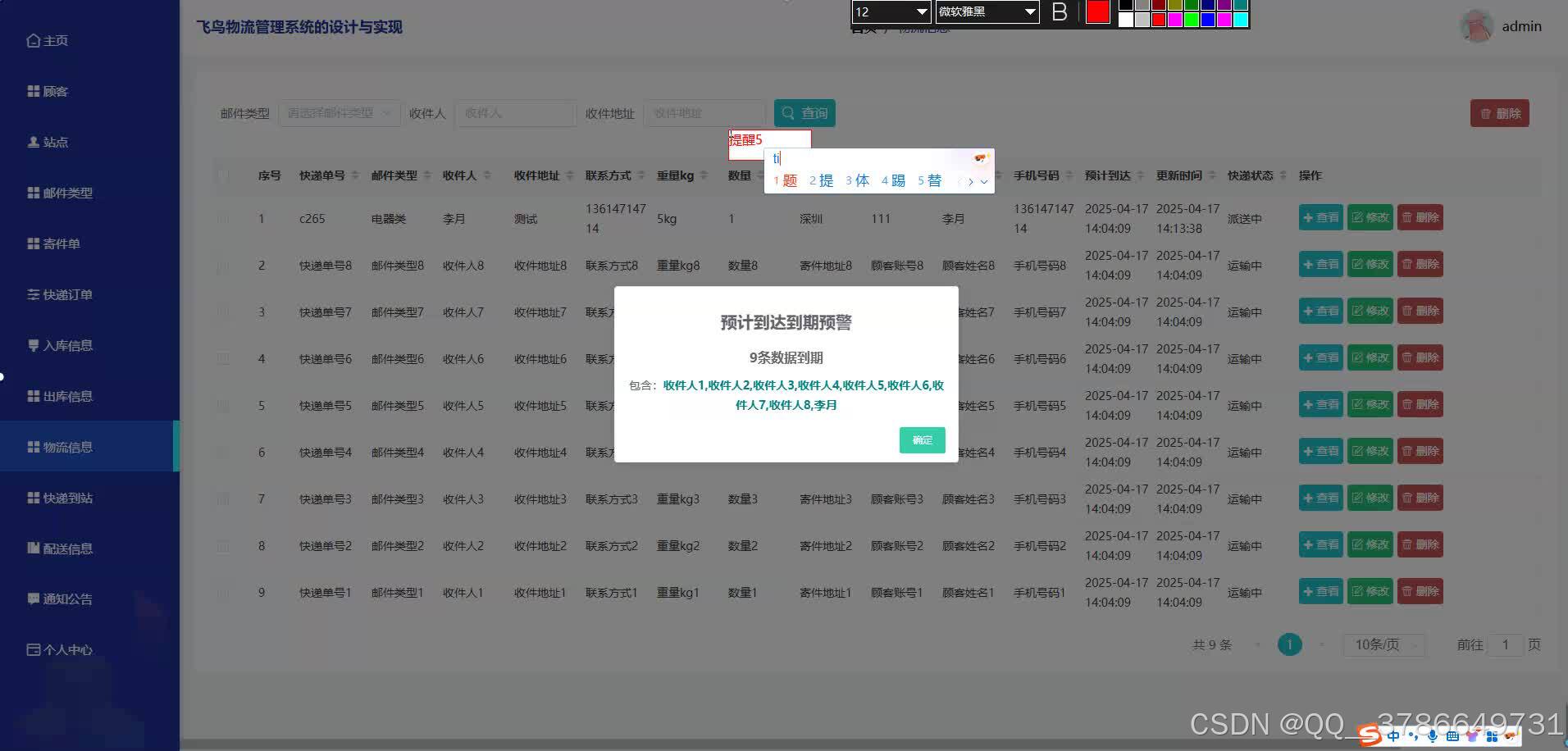Screen dimensions: 1568x751
Task: Tick the checkbox for 快递单号3 row
Action: click(x=223, y=499)
